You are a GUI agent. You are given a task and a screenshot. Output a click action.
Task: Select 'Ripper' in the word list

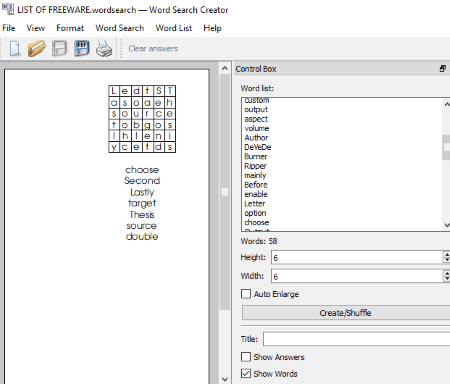click(255, 166)
